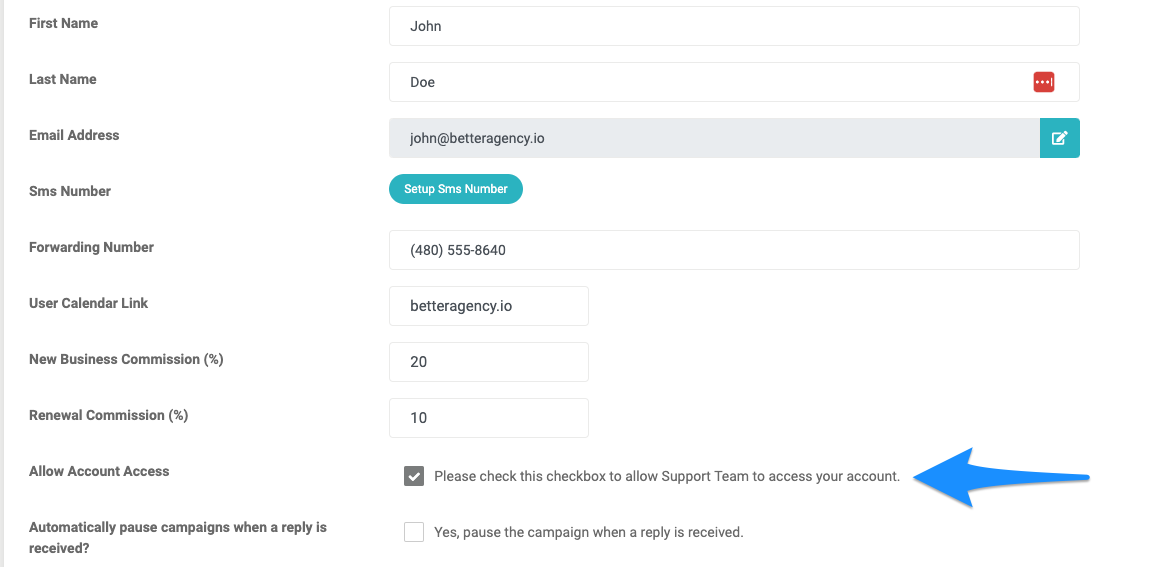Select the greyed Email Address field

coord(714,138)
